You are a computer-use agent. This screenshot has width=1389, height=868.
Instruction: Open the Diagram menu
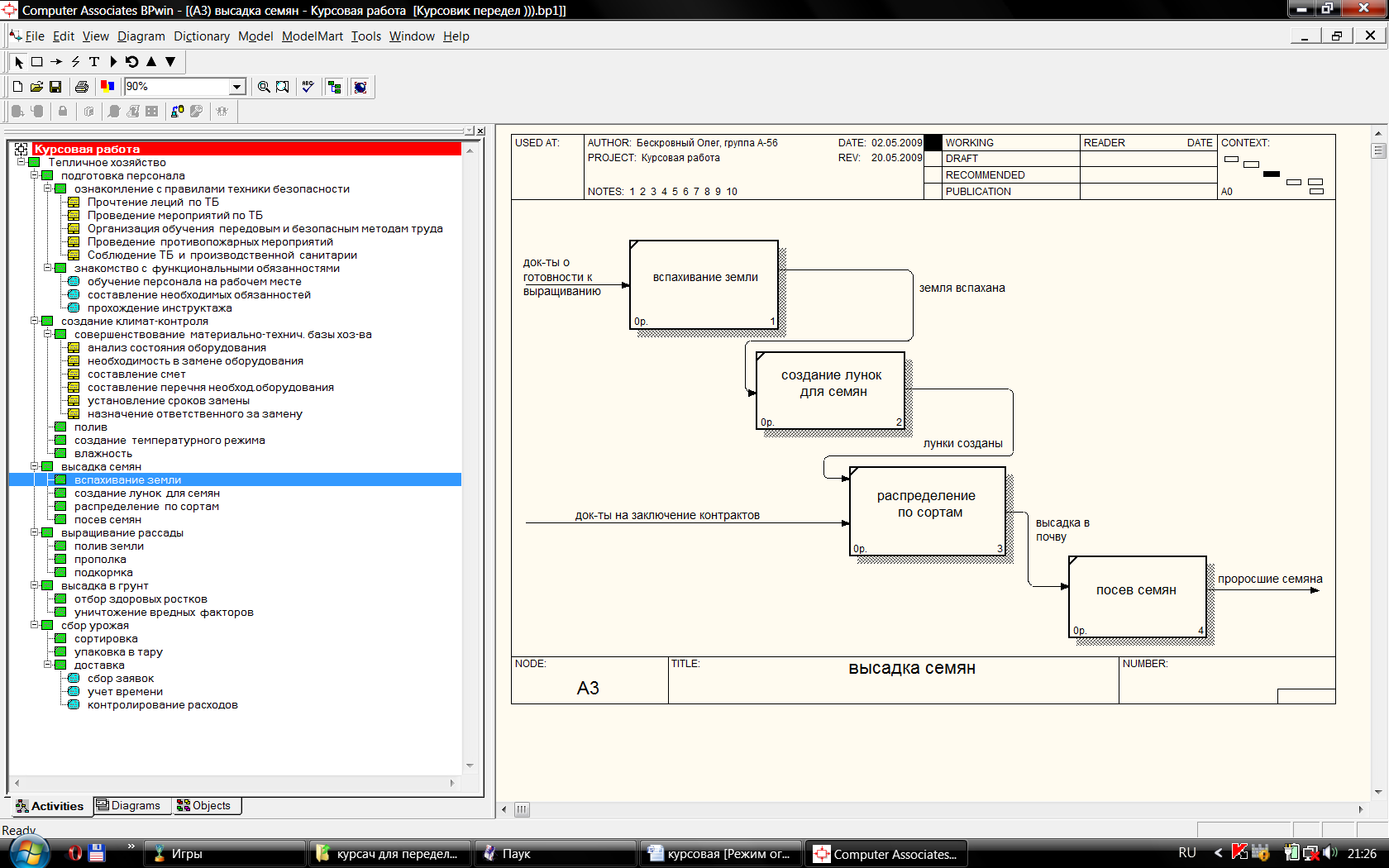(141, 36)
